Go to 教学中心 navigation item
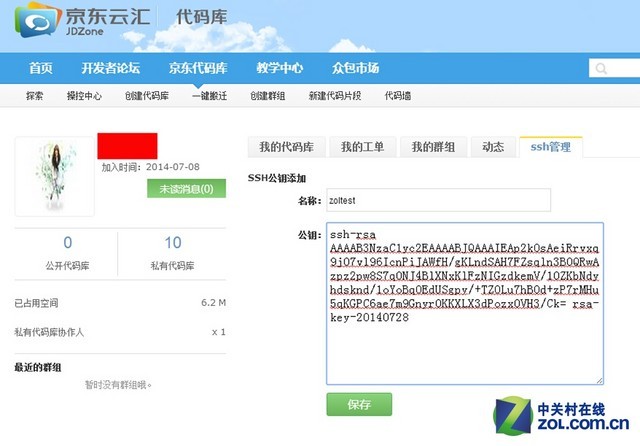 pos(279,68)
